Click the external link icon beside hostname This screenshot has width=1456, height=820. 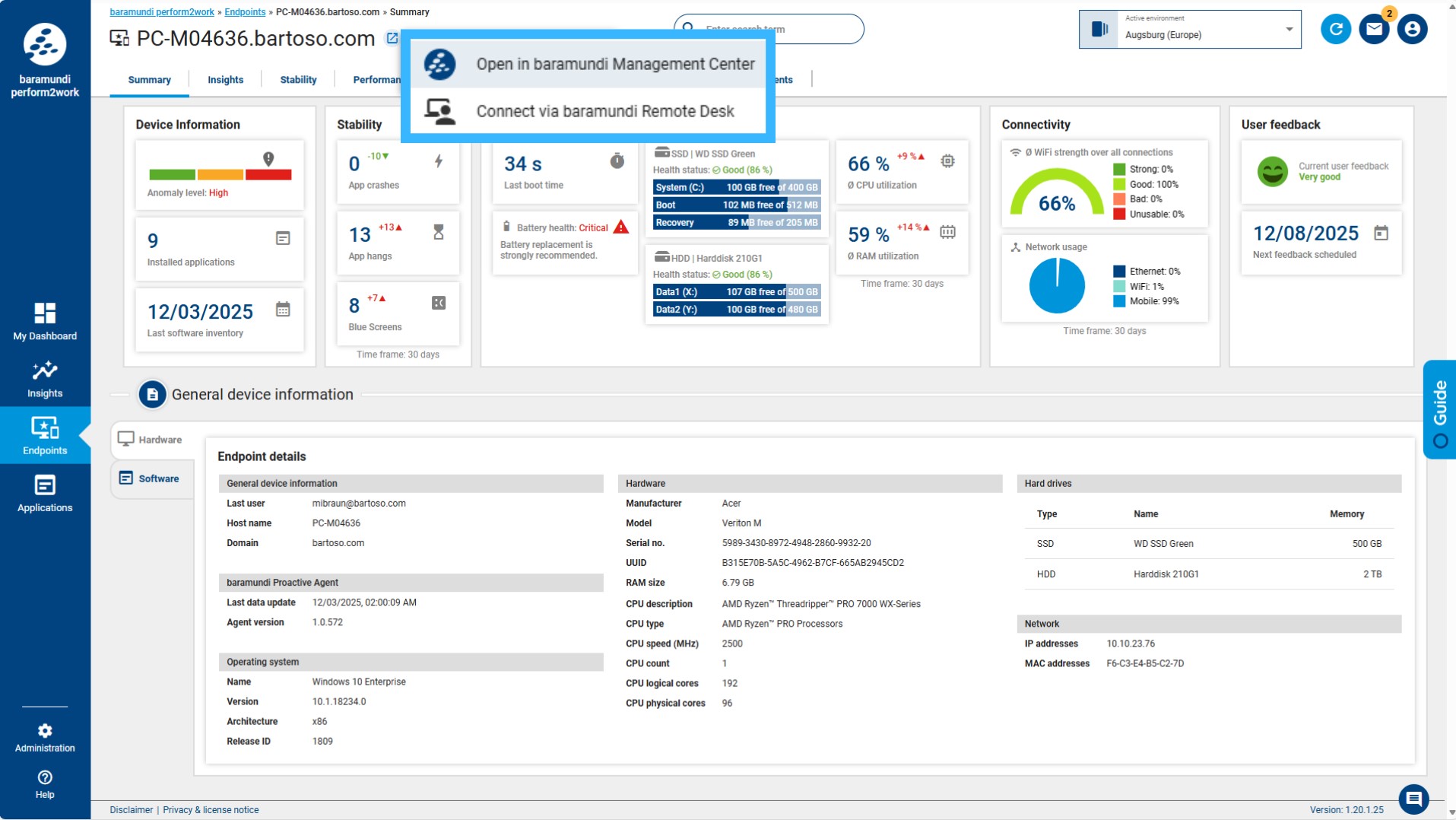tap(392, 38)
